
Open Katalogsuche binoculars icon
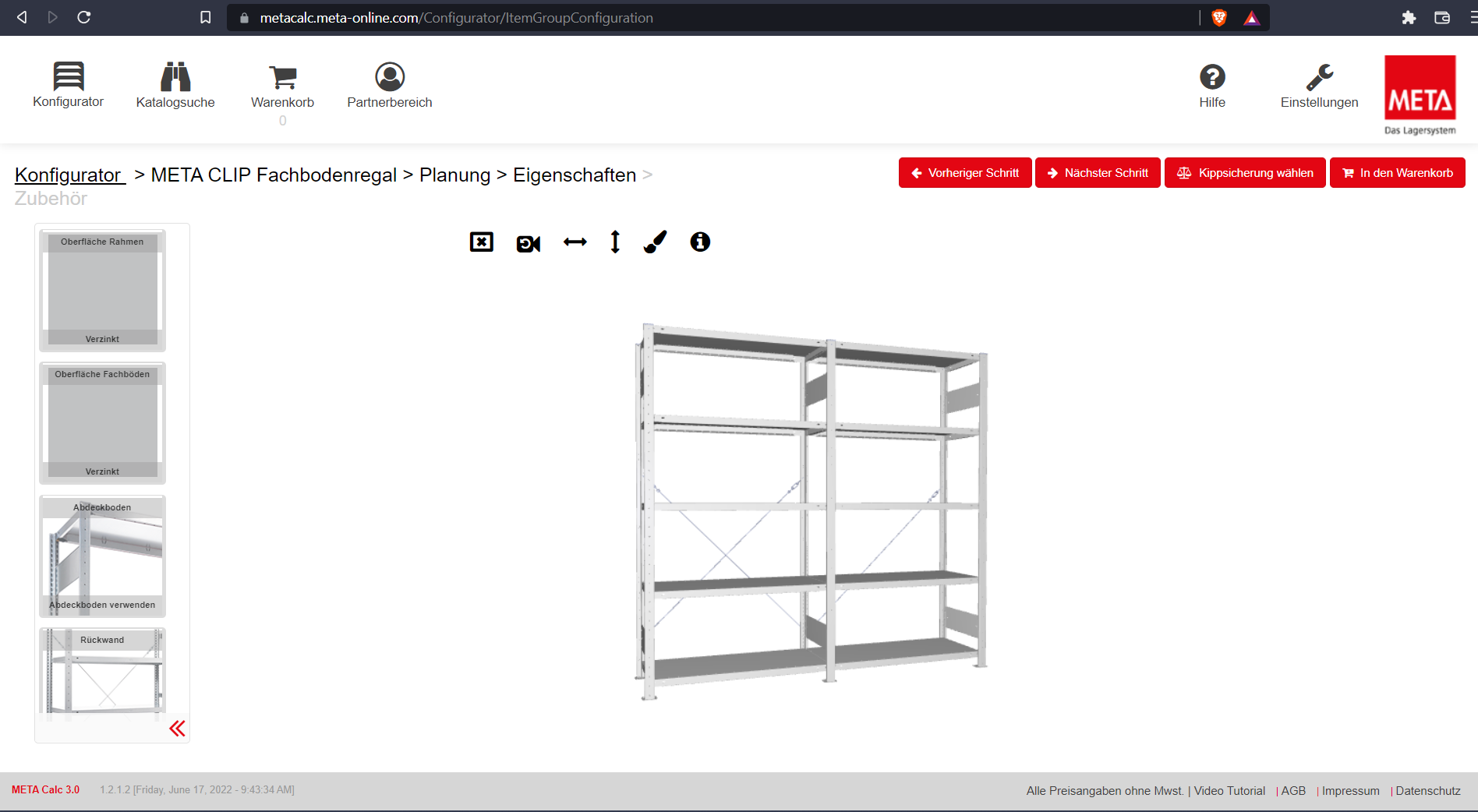coord(175,77)
